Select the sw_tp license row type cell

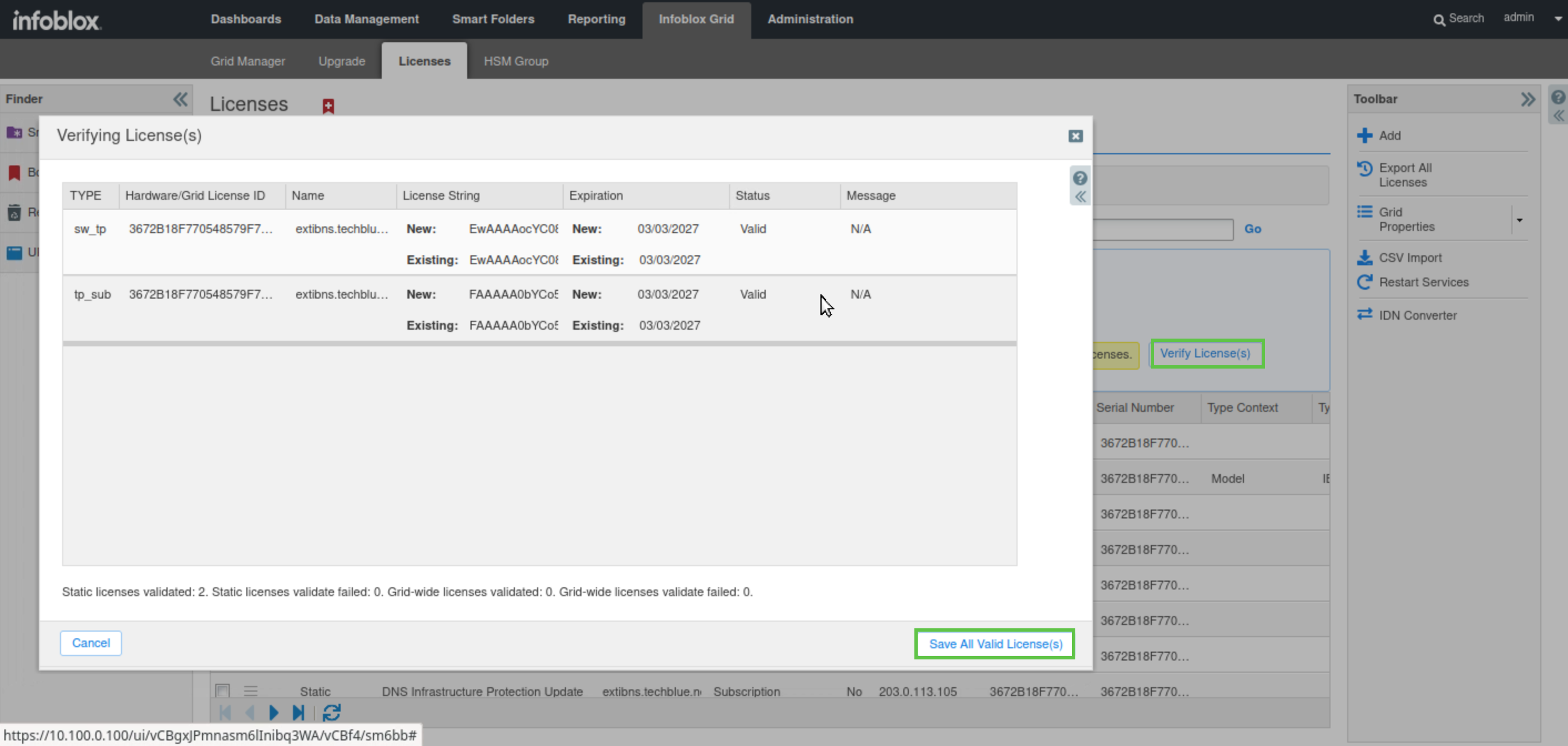tap(90, 229)
